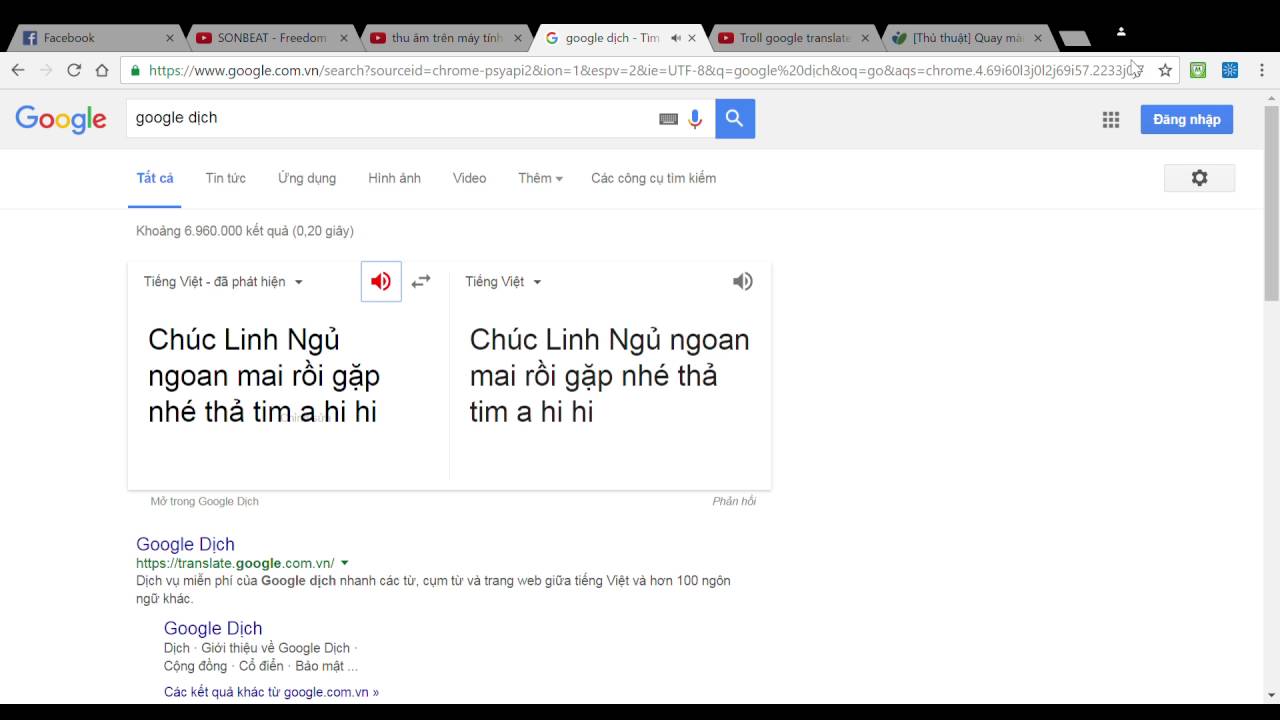Click the translated text output
The width and height of the screenshot is (1280, 720).
point(609,375)
